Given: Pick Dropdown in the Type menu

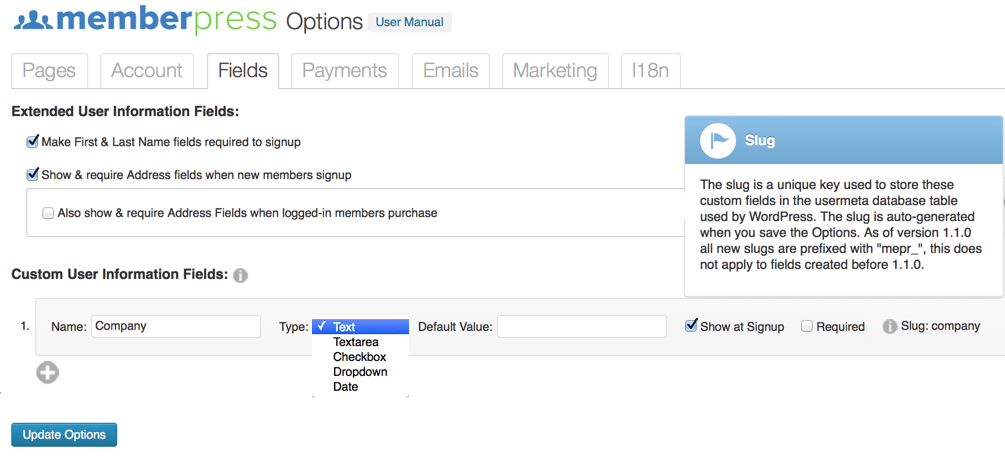Looking at the screenshot, I should 360,372.
